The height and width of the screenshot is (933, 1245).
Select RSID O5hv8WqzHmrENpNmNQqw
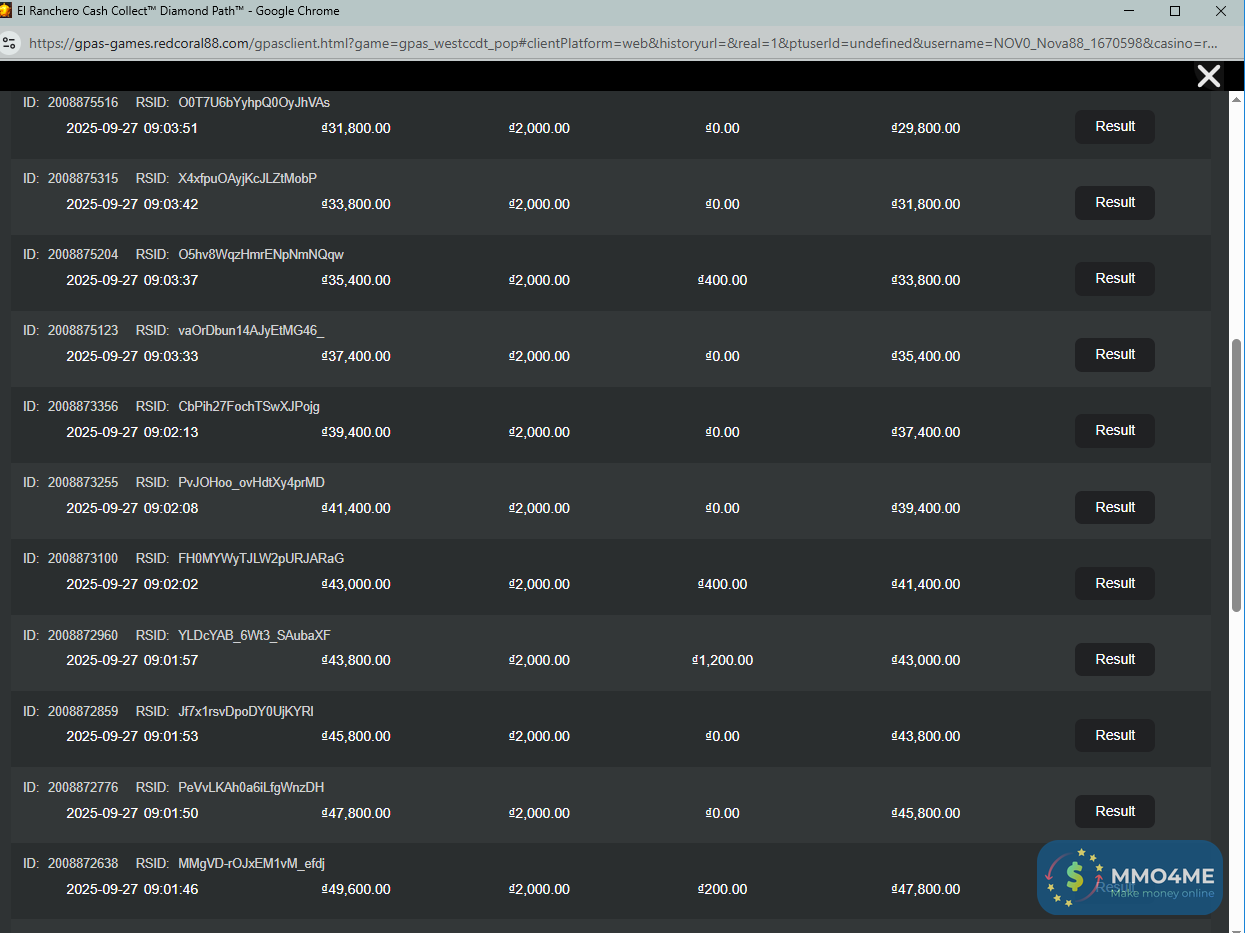[261, 255]
